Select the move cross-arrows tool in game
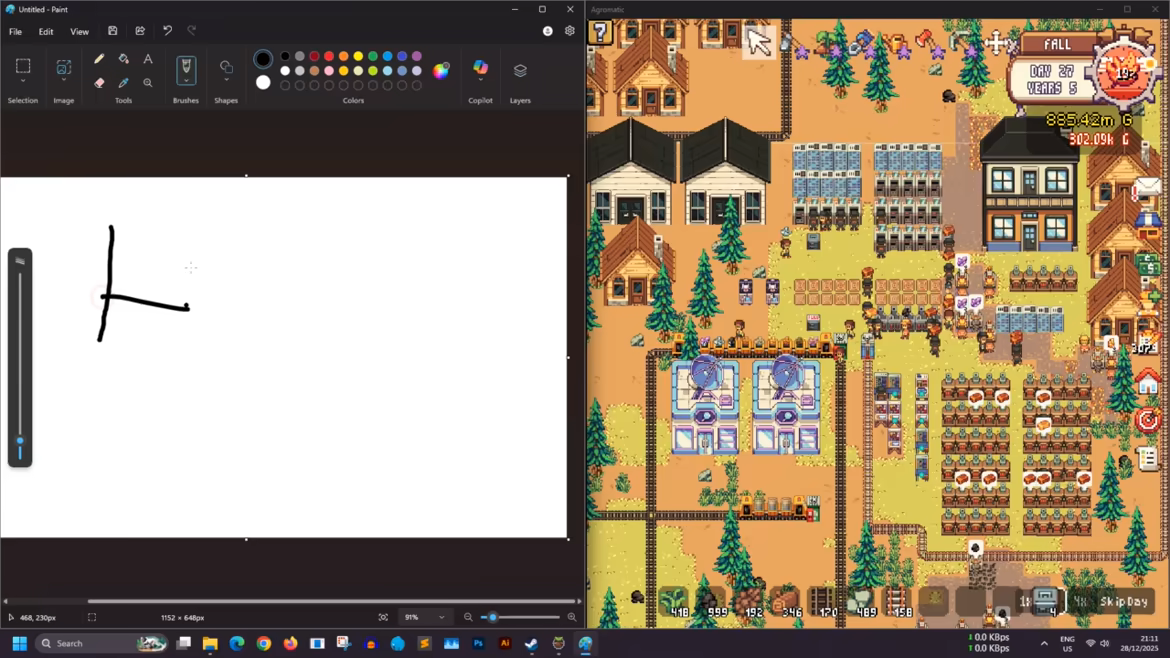The width and height of the screenshot is (1170, 658). point(996,43)
